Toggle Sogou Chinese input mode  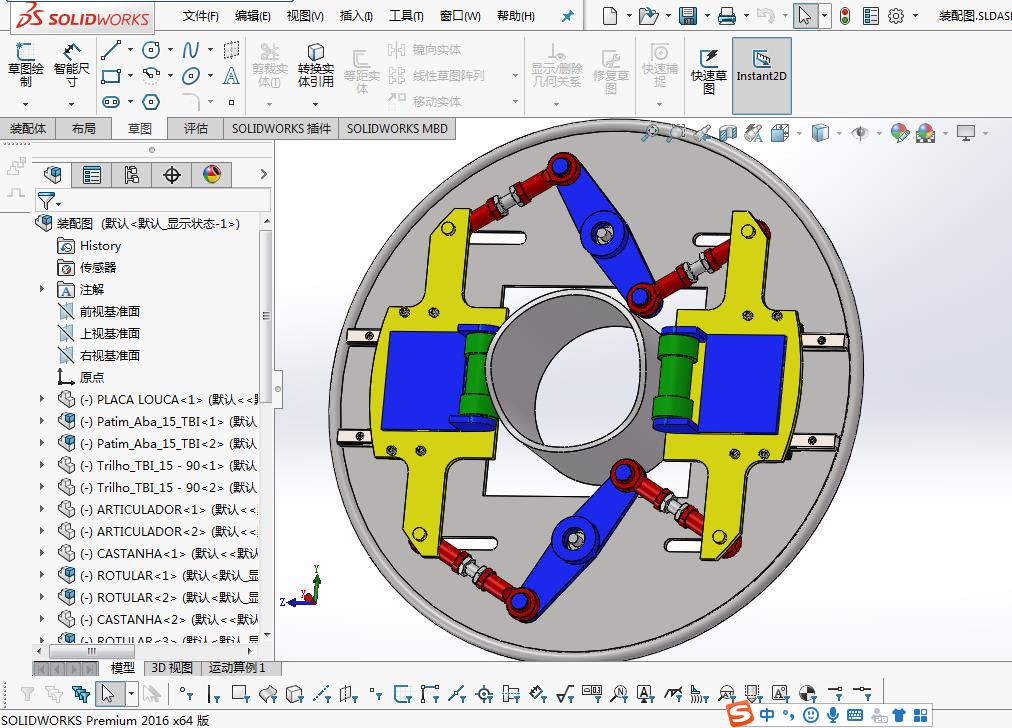tap(767, 714)
